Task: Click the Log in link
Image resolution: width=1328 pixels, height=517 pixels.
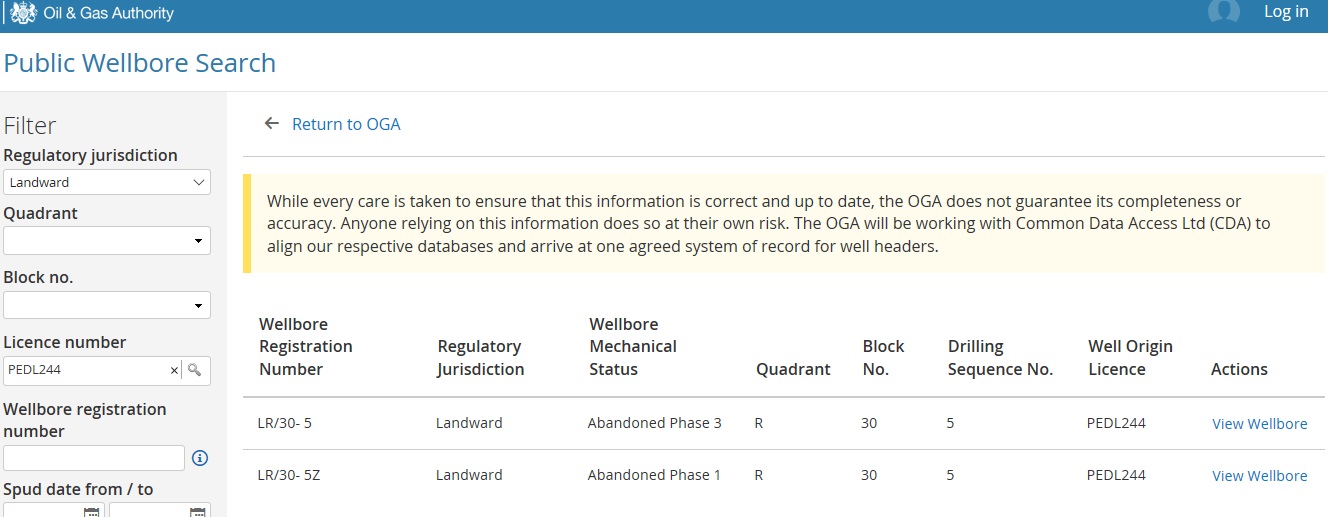Action: coord(1286,12)
